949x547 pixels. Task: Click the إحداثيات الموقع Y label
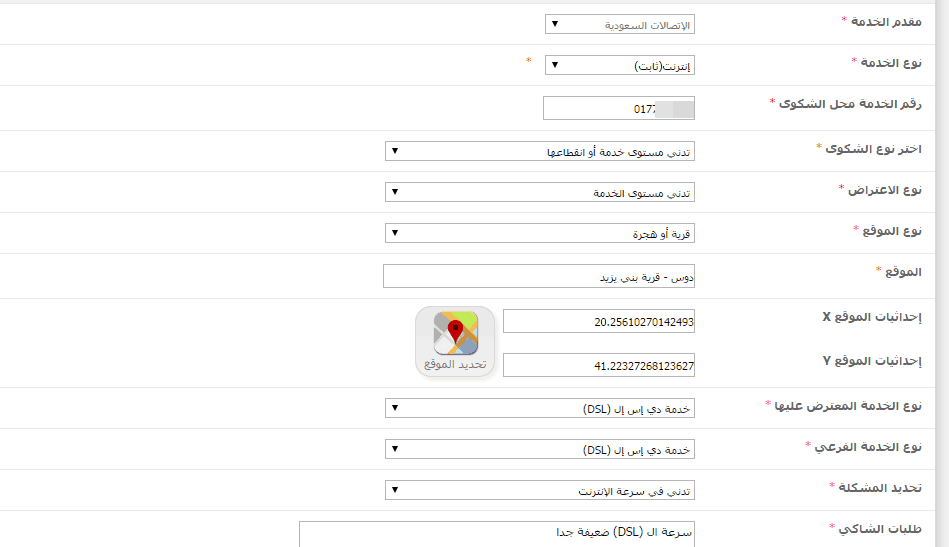[x=871, y=361]
